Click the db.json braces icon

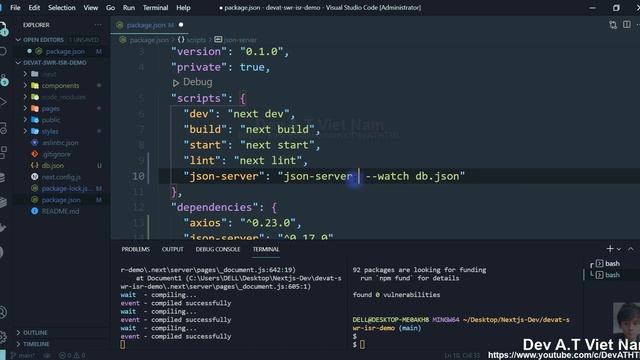coord(35,166)
